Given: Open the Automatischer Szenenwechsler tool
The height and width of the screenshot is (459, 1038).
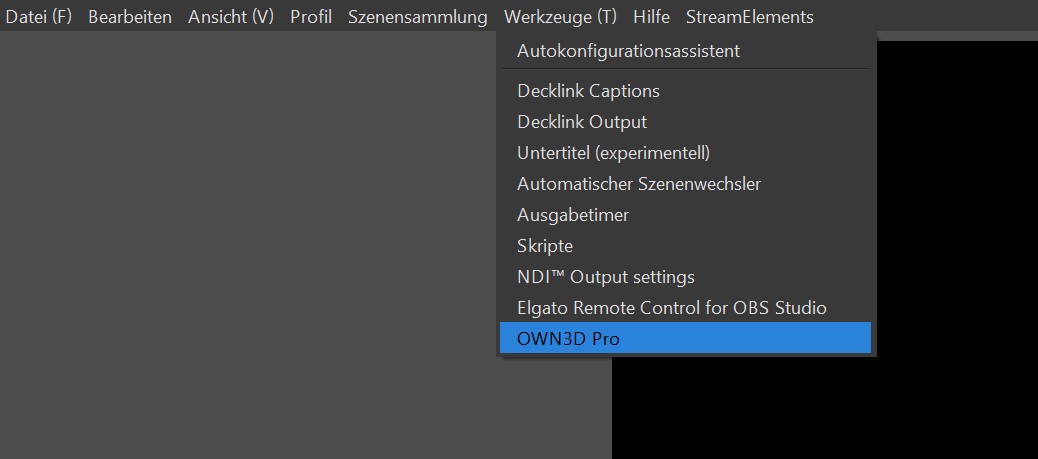Looking at the screenshot, I should [639, 184].
